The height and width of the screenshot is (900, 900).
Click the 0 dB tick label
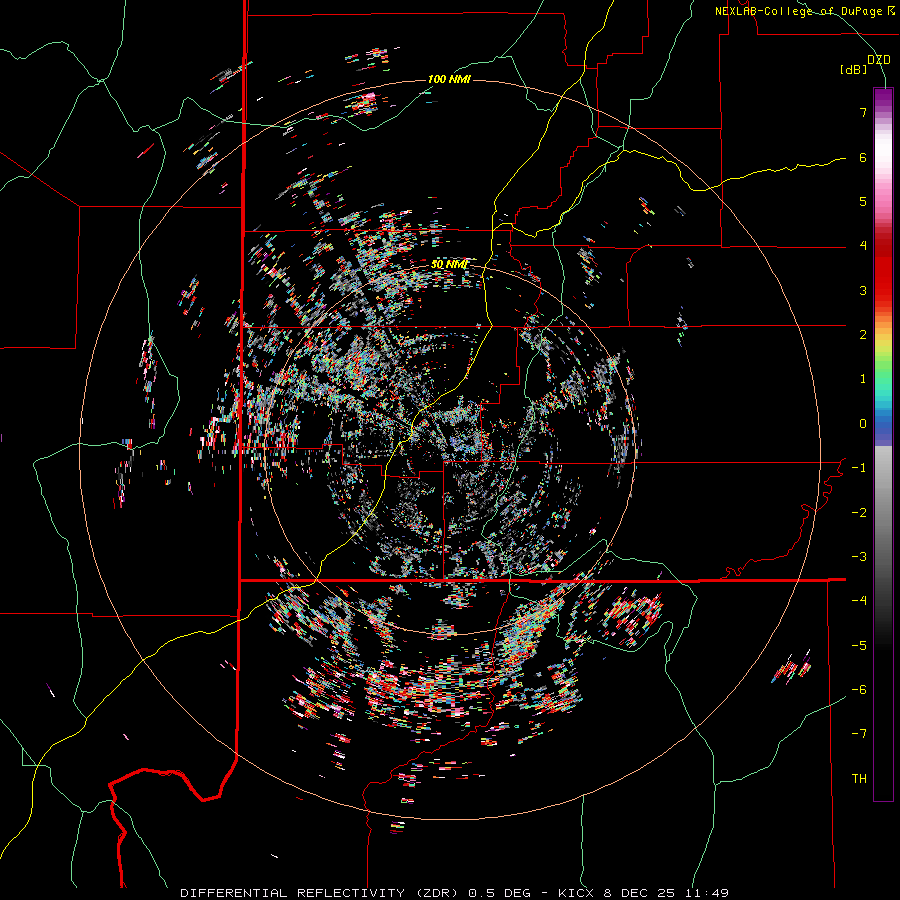[863, 424]
